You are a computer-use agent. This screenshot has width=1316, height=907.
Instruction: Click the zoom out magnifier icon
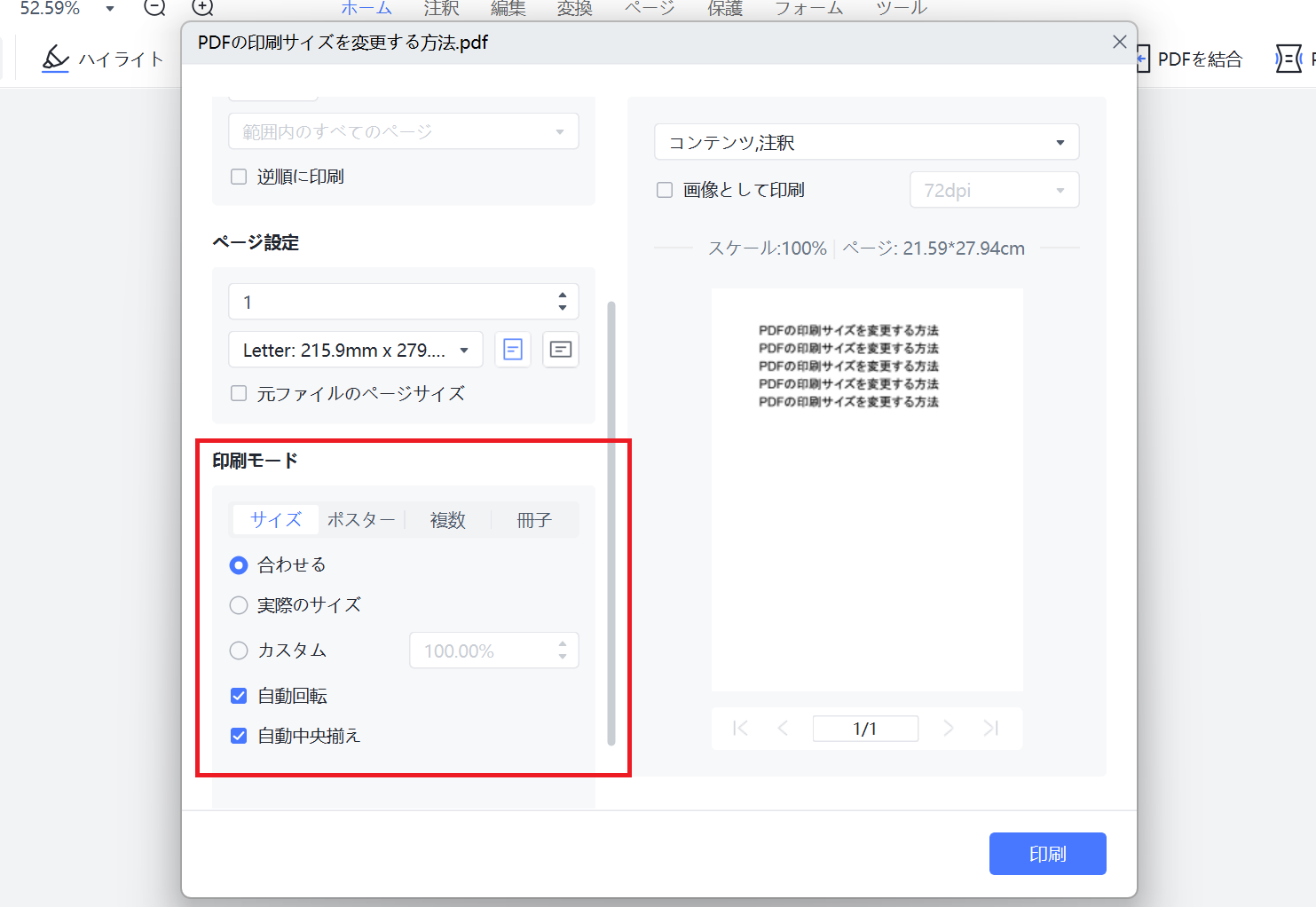pyautogui.click(x=154, y=8)
